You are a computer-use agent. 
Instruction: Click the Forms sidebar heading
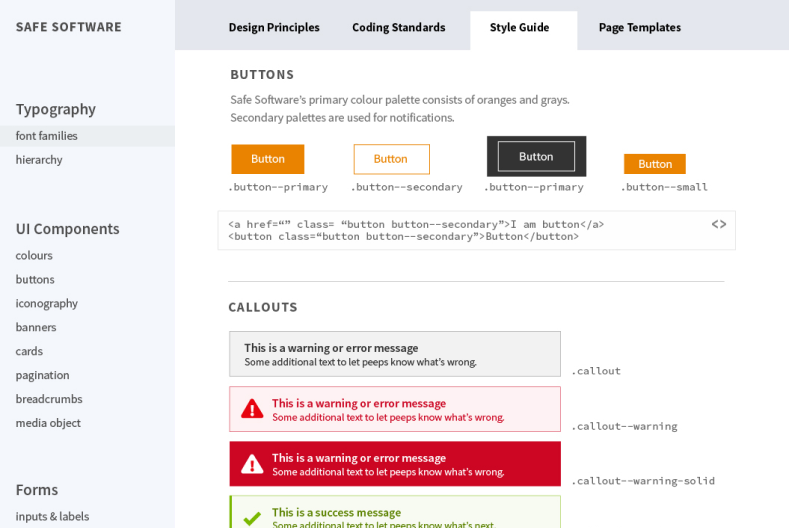coord(37,490)
